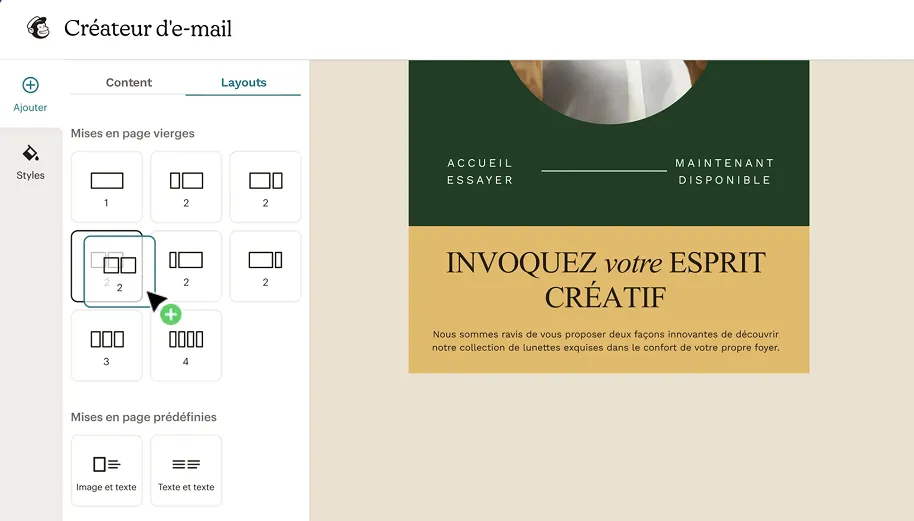914x521 pixels.
Task: Select the four-column blank layout
Action: [186, 346]
